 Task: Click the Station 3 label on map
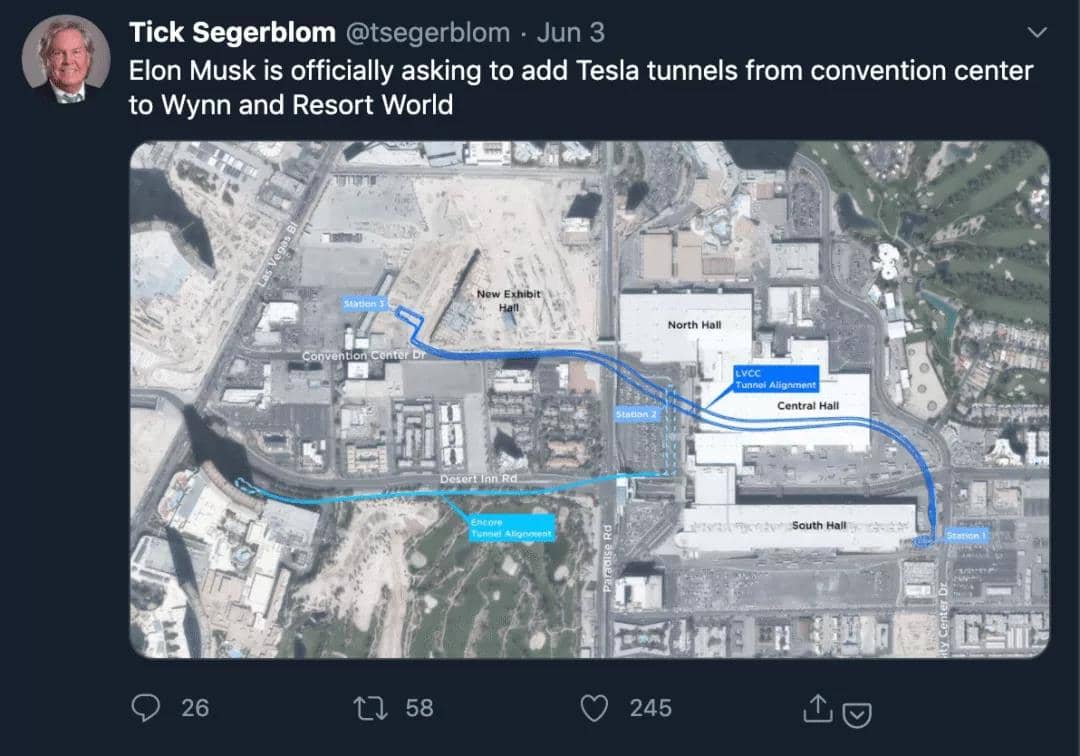[362, 303]
